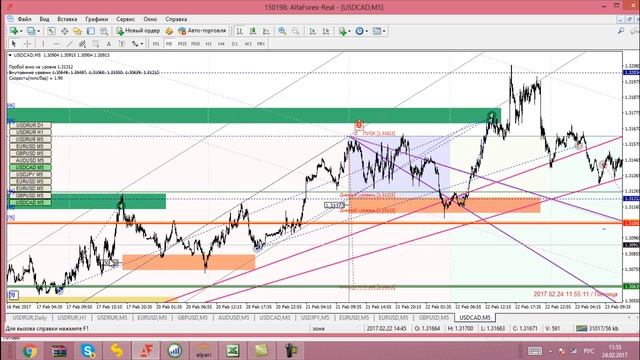Open the Файл menu
Screen dimensions: 640x360
click(x=24, y=19)
